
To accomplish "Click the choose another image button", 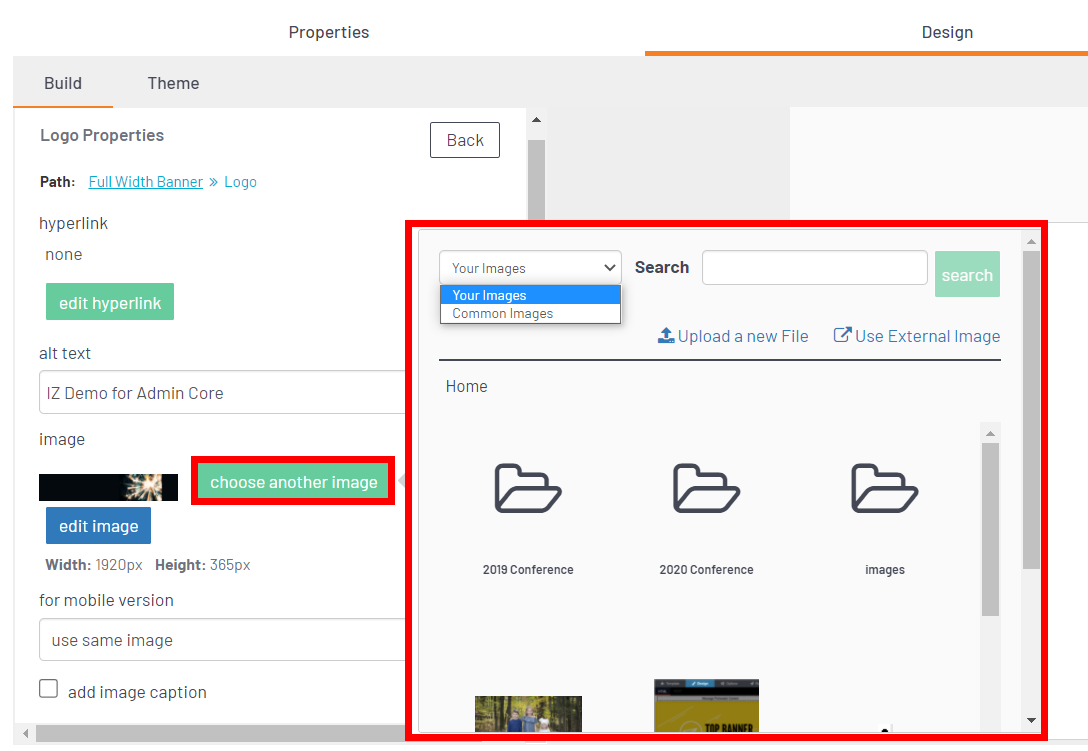I will pyautogui.click(x=293, y=482).
